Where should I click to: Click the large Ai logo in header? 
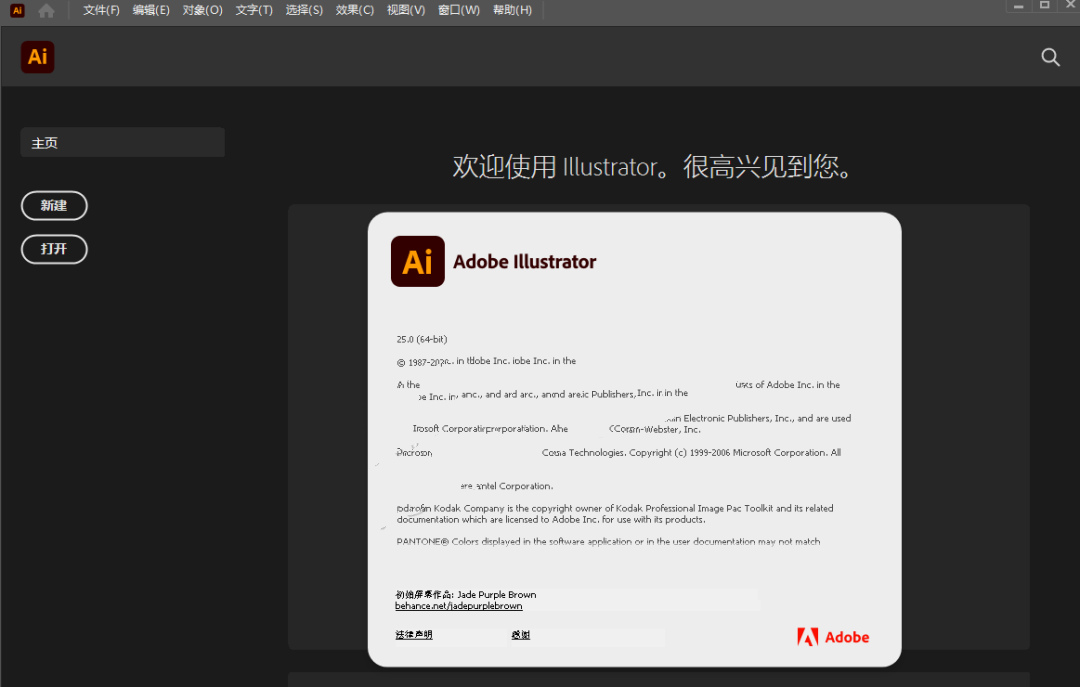(x=37, y=57)
